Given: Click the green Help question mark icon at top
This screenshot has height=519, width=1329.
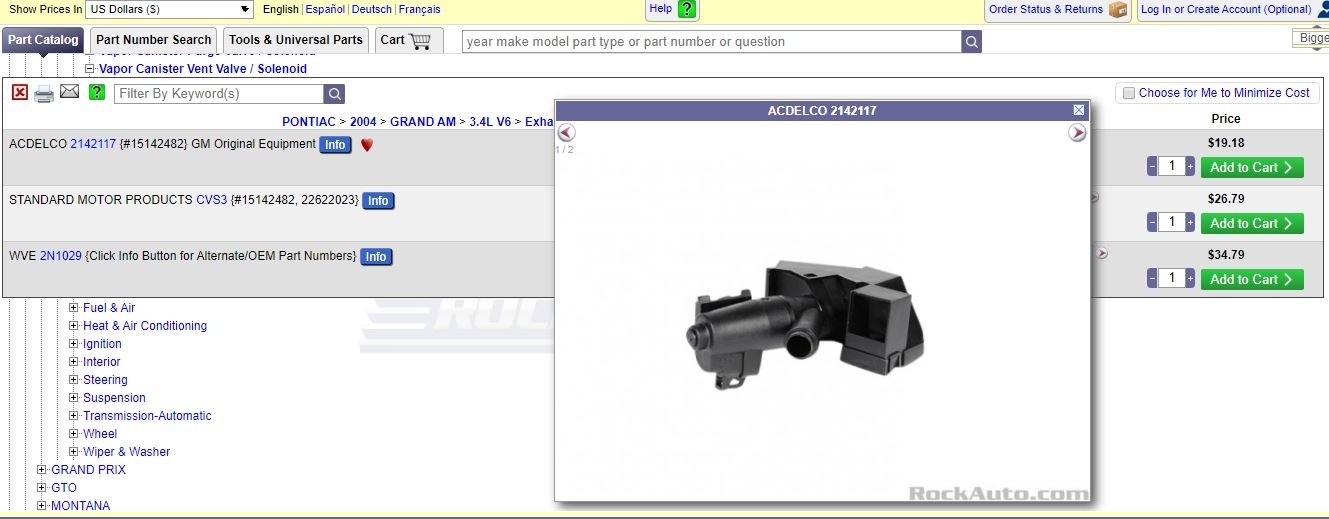Looking at the screenshot, I should 686,9.
